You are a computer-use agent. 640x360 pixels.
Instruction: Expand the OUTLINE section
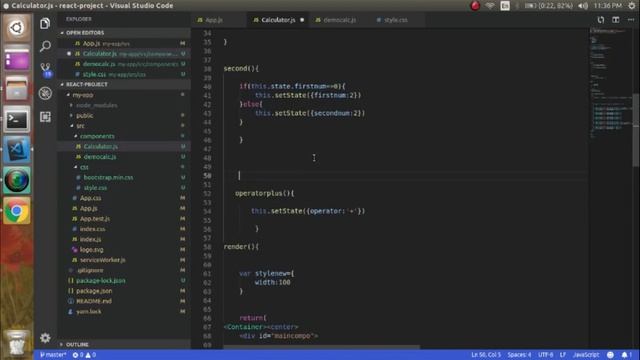tap(77, 344)
